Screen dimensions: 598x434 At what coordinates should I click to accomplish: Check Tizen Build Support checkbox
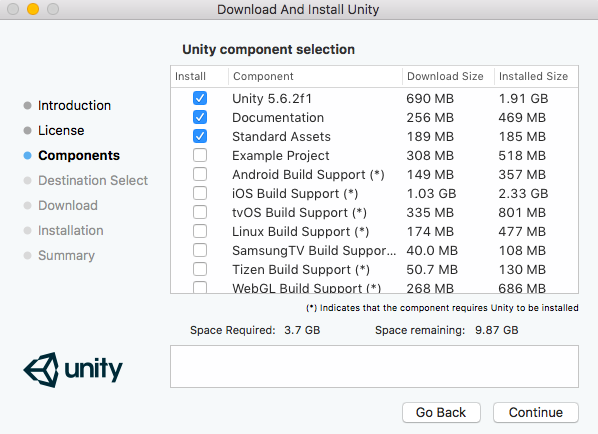pos(200,269)
